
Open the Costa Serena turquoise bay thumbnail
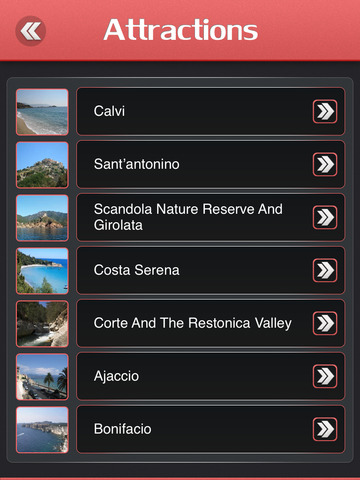point(42,271)
